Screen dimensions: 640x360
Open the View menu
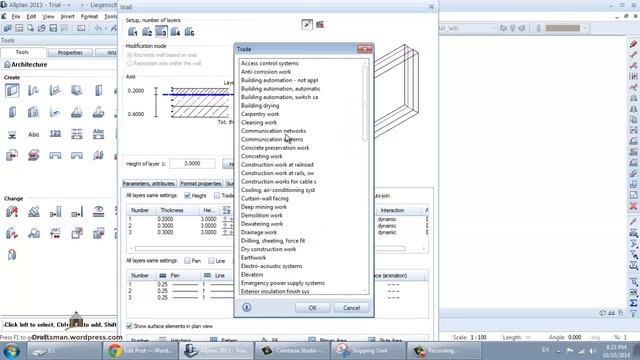coord(48,17)
